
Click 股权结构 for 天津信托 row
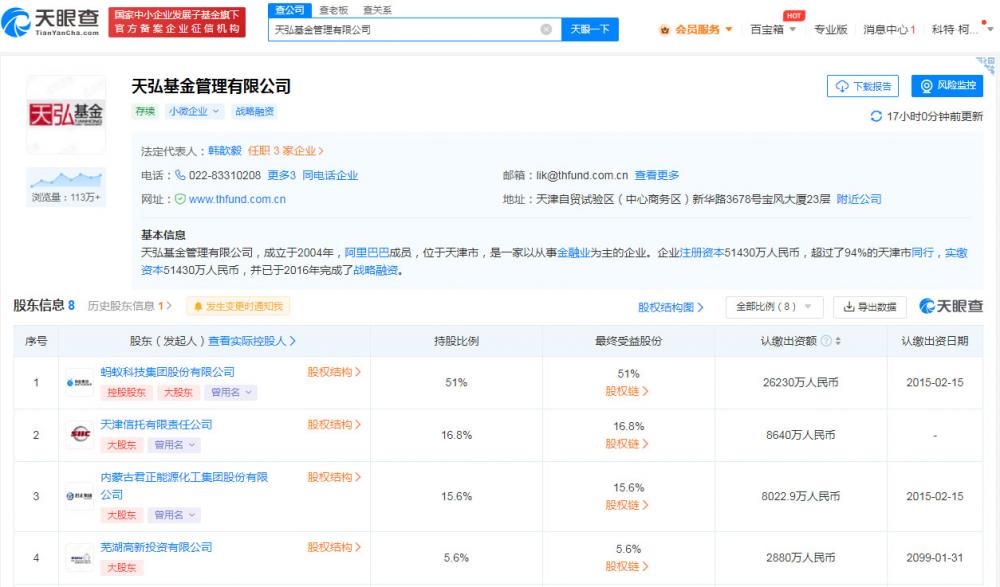point(334,424)
